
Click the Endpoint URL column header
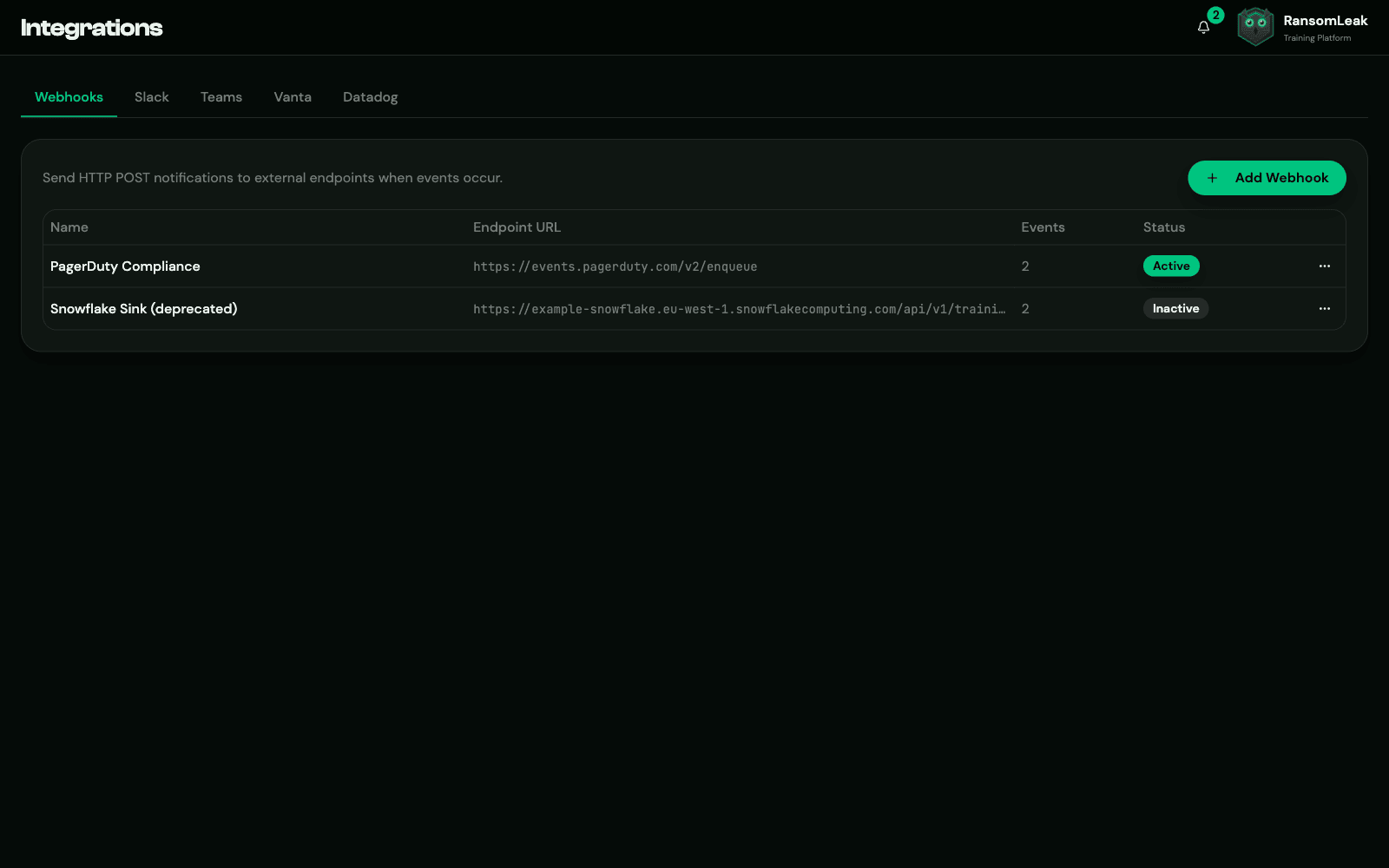tap(517, 227)
